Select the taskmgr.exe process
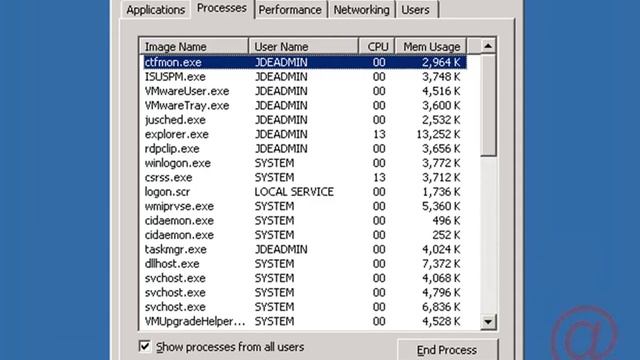 click(304, 249)
